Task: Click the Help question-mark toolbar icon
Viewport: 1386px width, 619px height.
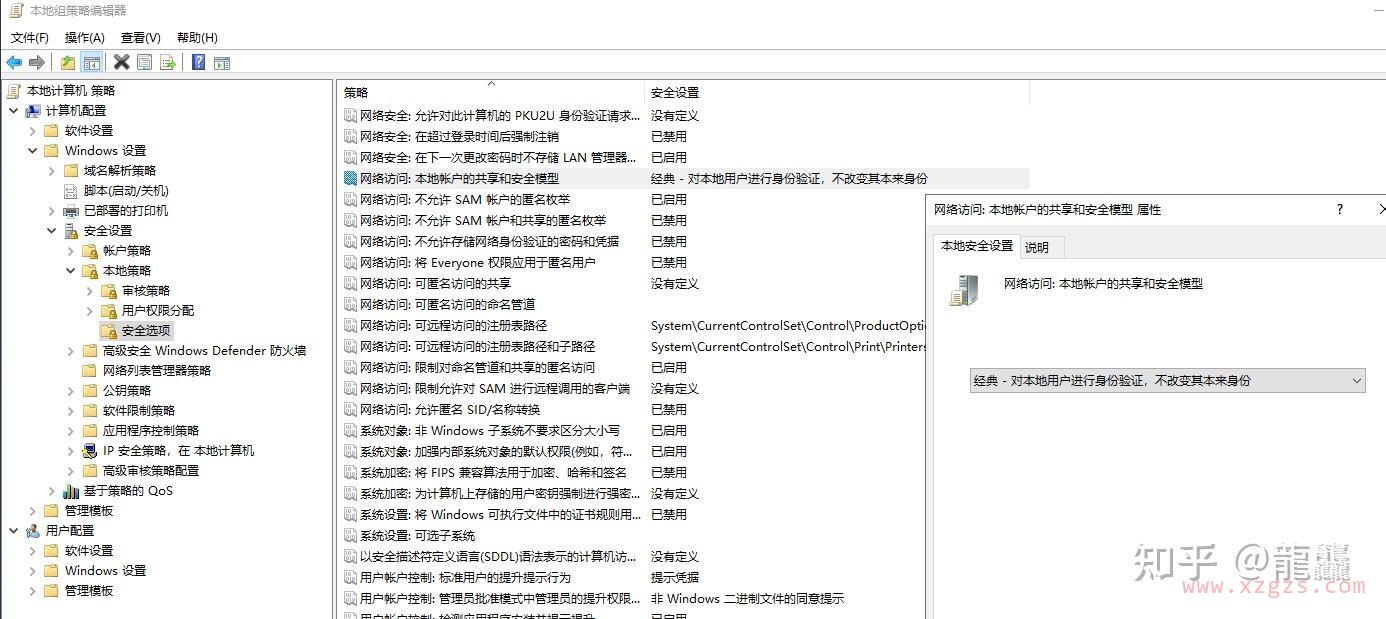Action: click(198, 62)
